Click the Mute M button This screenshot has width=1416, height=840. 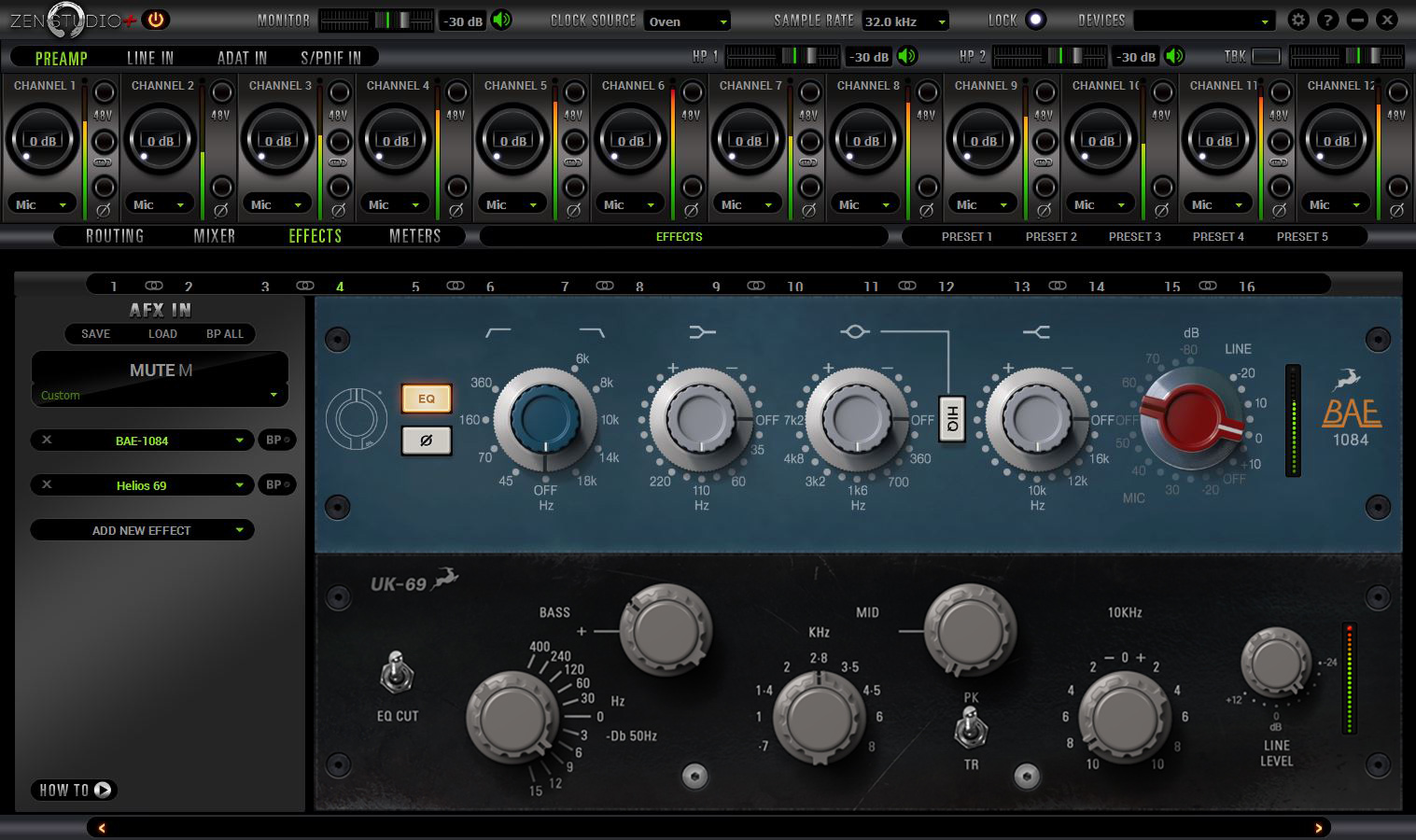[x=160, y=371]
